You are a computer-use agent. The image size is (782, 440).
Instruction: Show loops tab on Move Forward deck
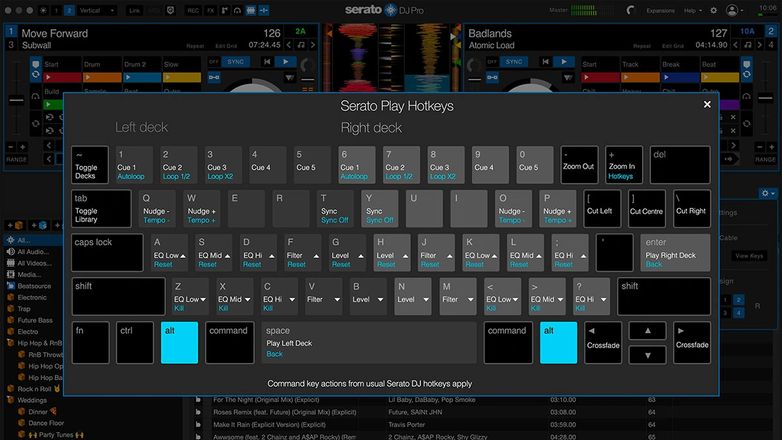(35, 75)
